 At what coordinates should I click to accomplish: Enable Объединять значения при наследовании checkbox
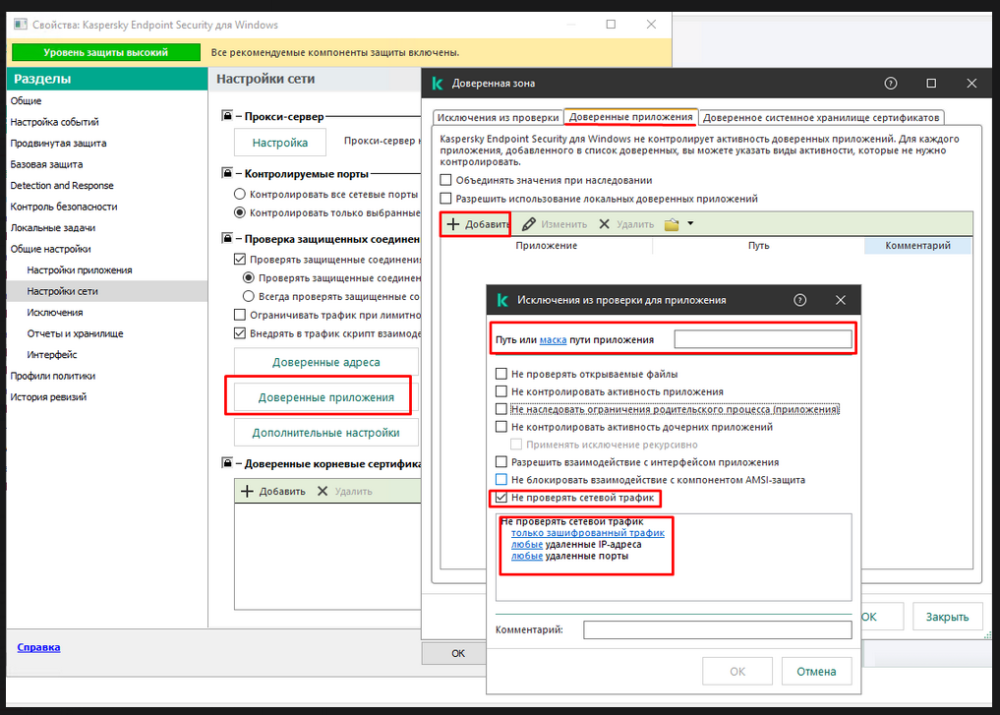coord(446,180)
